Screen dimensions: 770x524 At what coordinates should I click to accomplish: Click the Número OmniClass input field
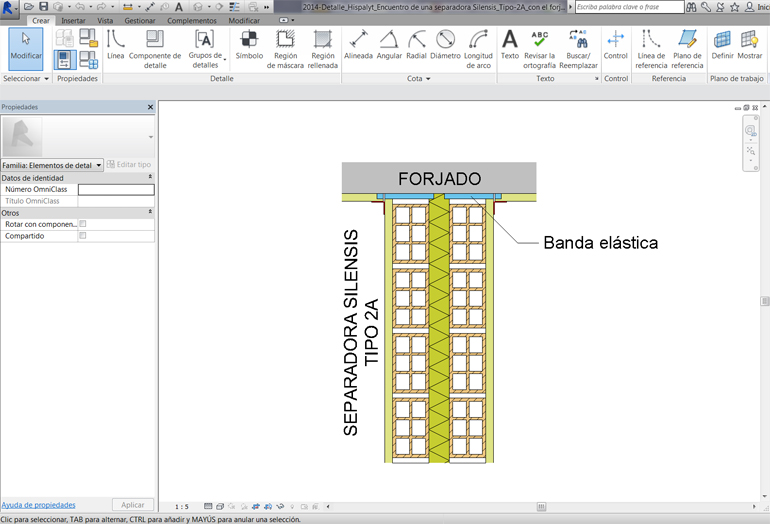(x=116, y=189)
